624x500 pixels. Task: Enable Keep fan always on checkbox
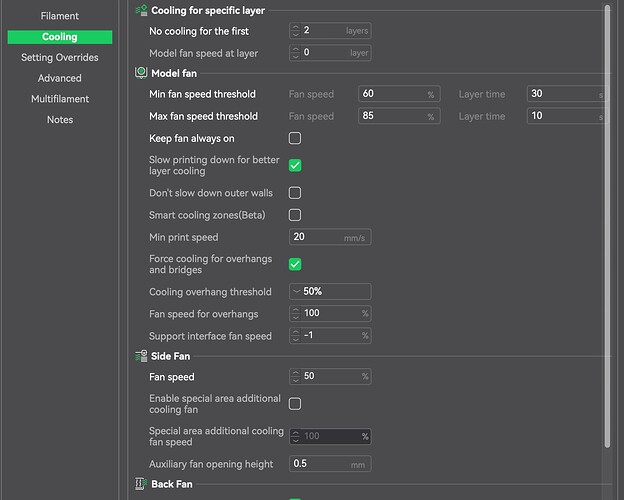coord(295,138)
